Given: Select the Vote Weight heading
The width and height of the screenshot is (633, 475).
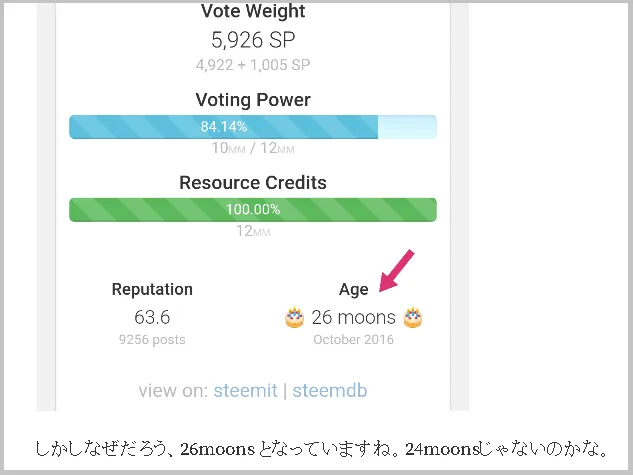Looking at the screenshot, I should click(x=253, y=11).
